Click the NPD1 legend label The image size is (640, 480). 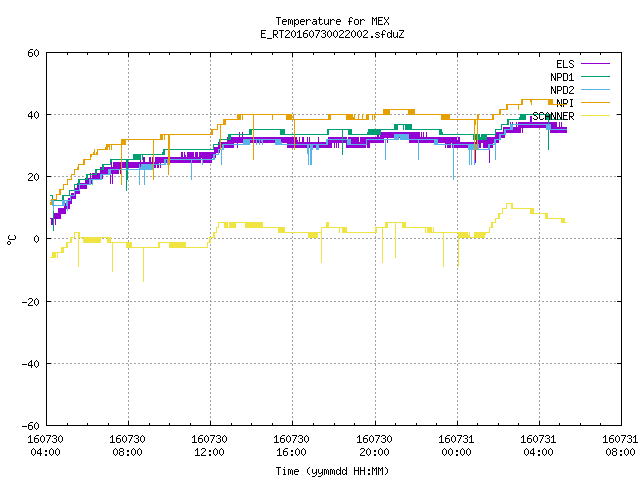tap(562, 77)
